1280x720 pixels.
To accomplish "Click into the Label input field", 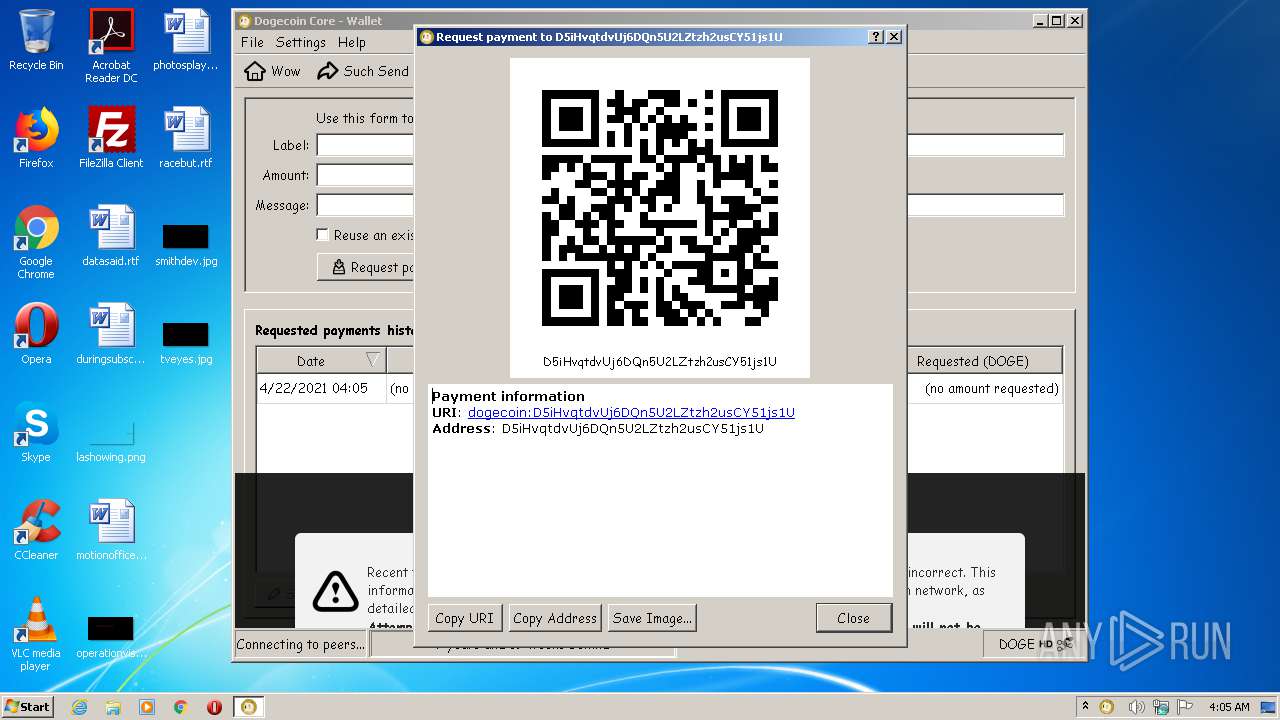I will pyautogui.click(x=690, y=145).
